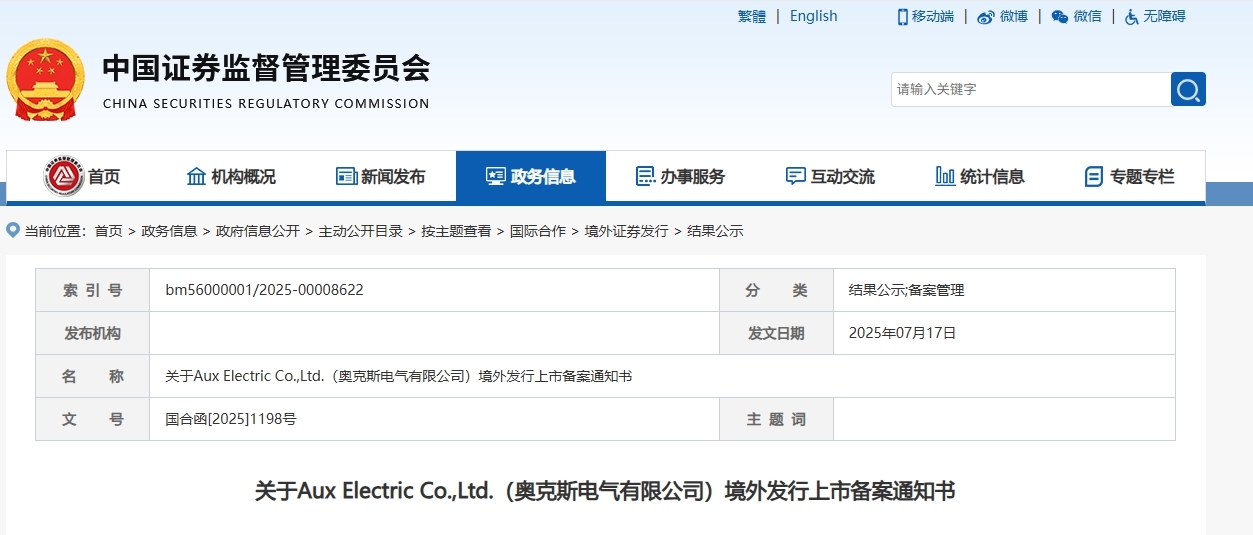
Task: Click breadcrumb link 政府信息公开
Action: click(258, 231)
